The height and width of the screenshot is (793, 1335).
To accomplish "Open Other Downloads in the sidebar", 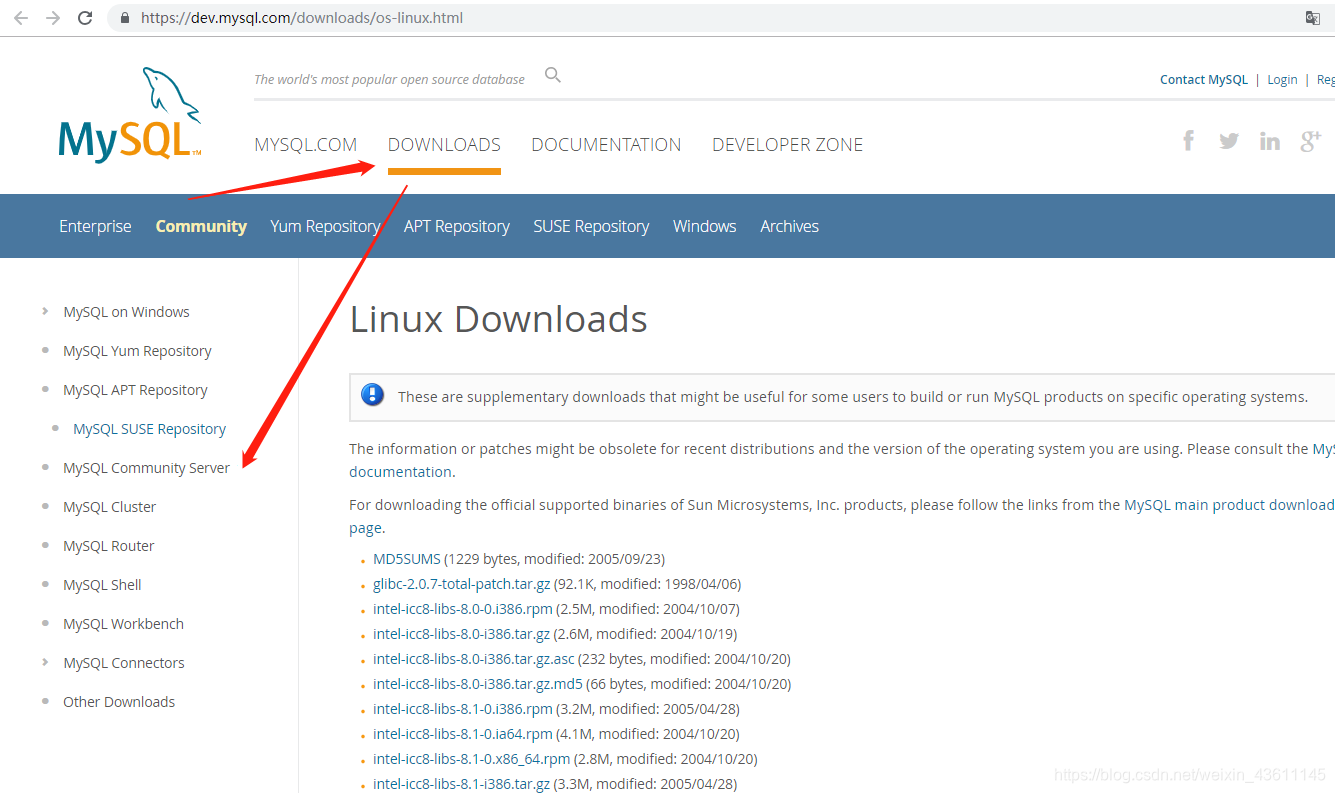I will pyautogui.click(x=119, y=702).
